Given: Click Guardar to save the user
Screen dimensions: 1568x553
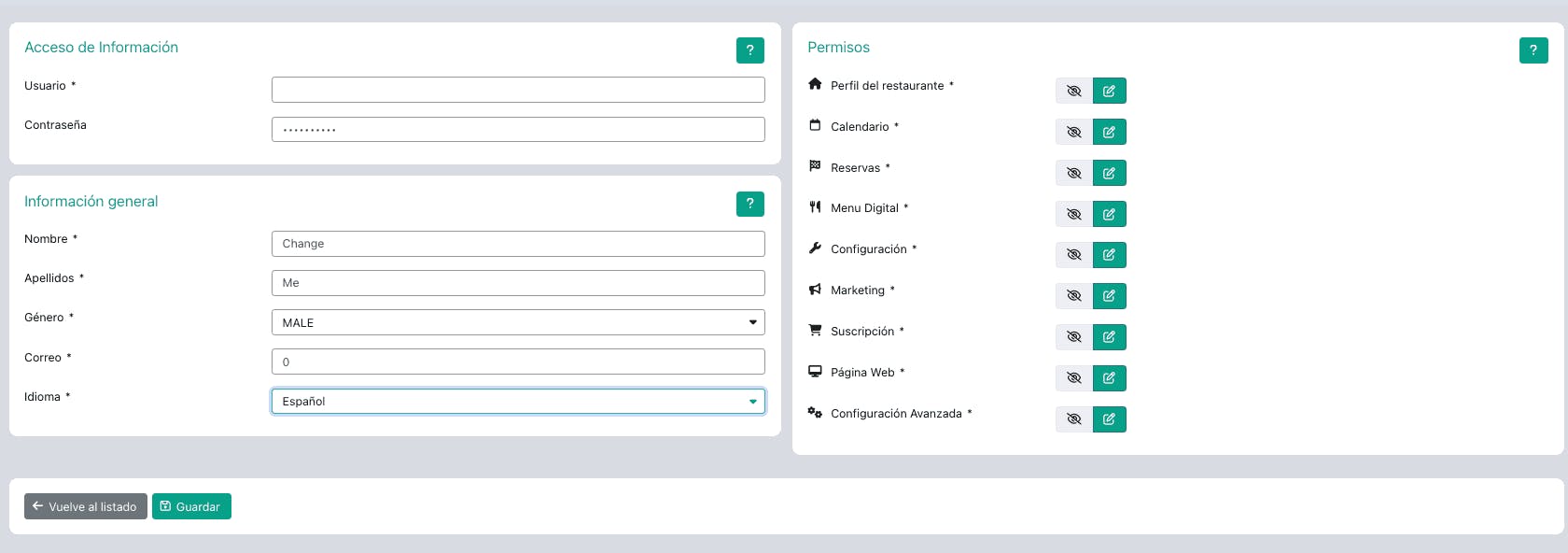Looking at the screenshot, I should 191,506.
